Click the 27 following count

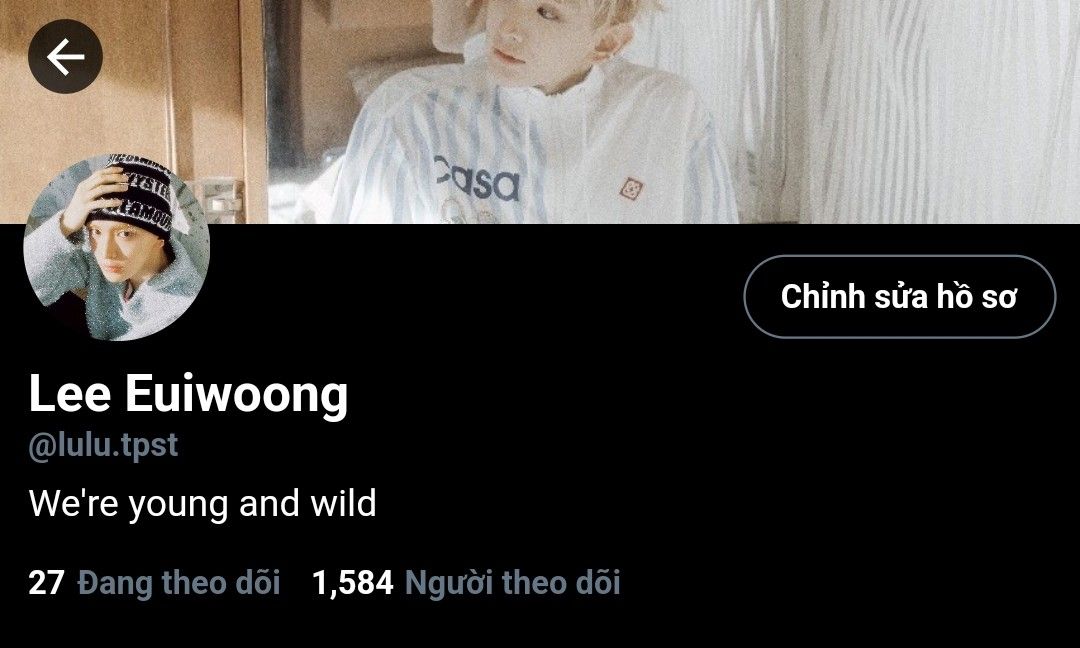[46, 583]
